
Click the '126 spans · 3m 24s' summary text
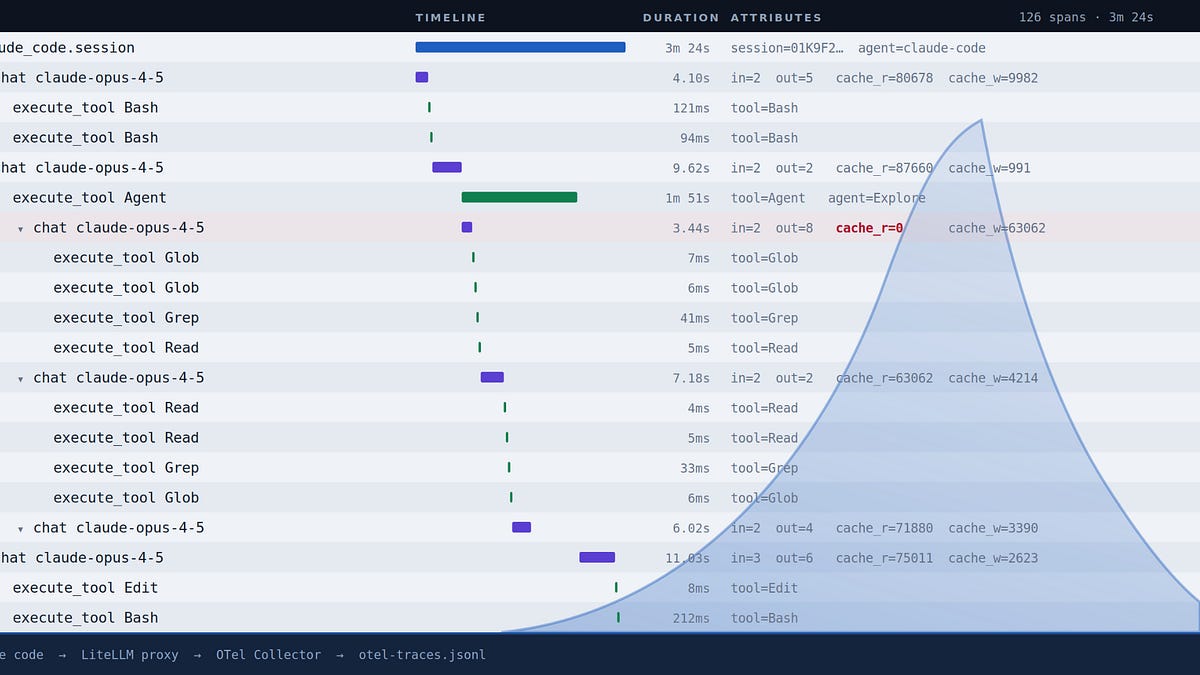[x=1086, y=18]
